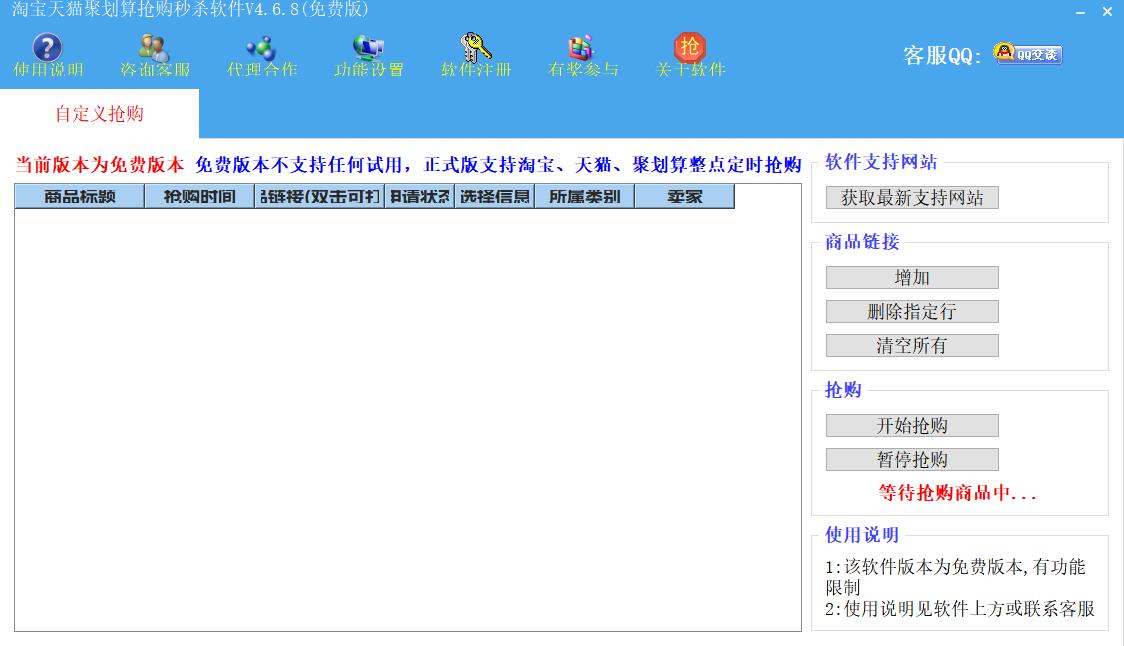The image size is (1124, 646).
Task: Click the 卖家 column header
Action: (x=685, y=197)
